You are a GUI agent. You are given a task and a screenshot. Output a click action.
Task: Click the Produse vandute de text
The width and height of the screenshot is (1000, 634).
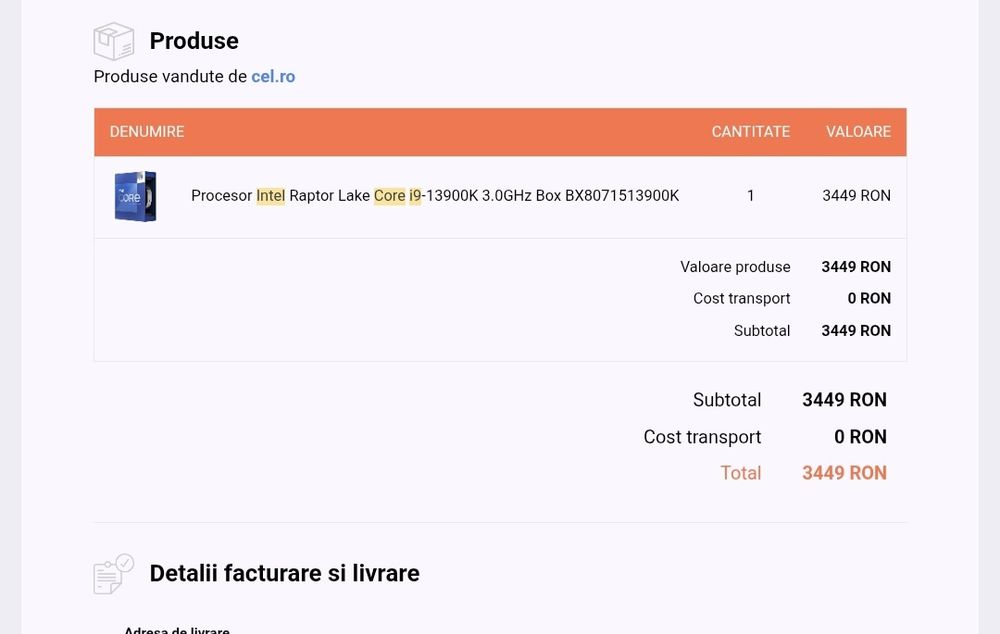coord(170,77)
